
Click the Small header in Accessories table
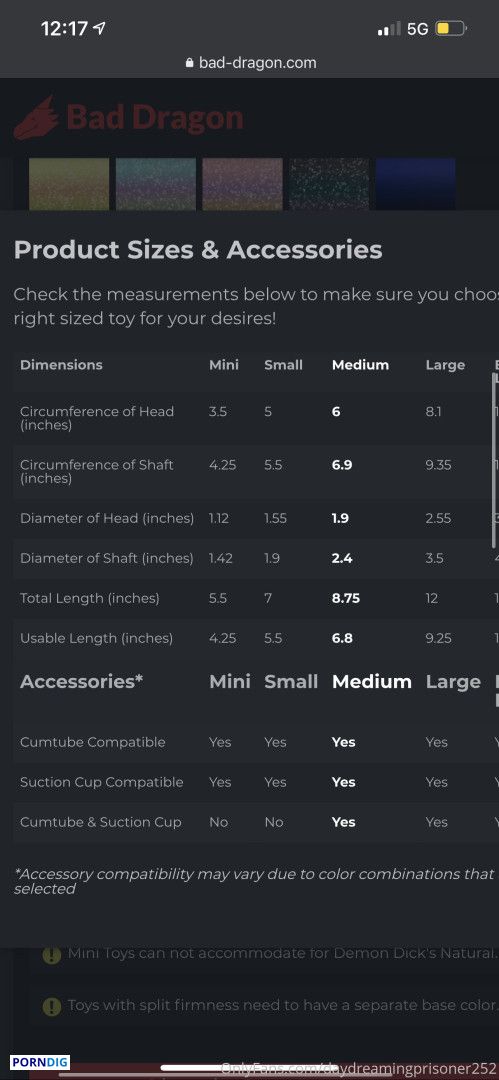(x=291, y=682)
